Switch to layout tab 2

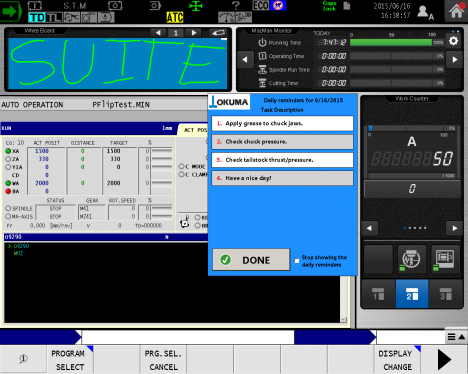click(x=412, y=294)
